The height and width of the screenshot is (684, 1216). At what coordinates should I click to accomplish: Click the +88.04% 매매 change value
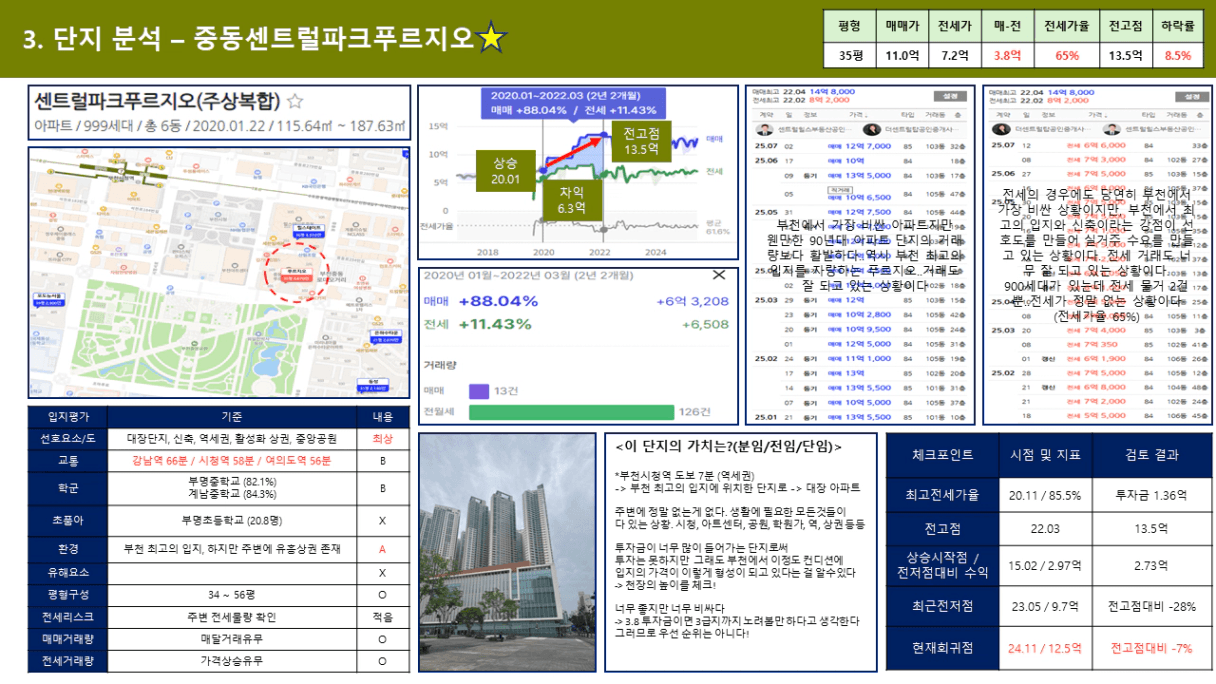point(498,301)
